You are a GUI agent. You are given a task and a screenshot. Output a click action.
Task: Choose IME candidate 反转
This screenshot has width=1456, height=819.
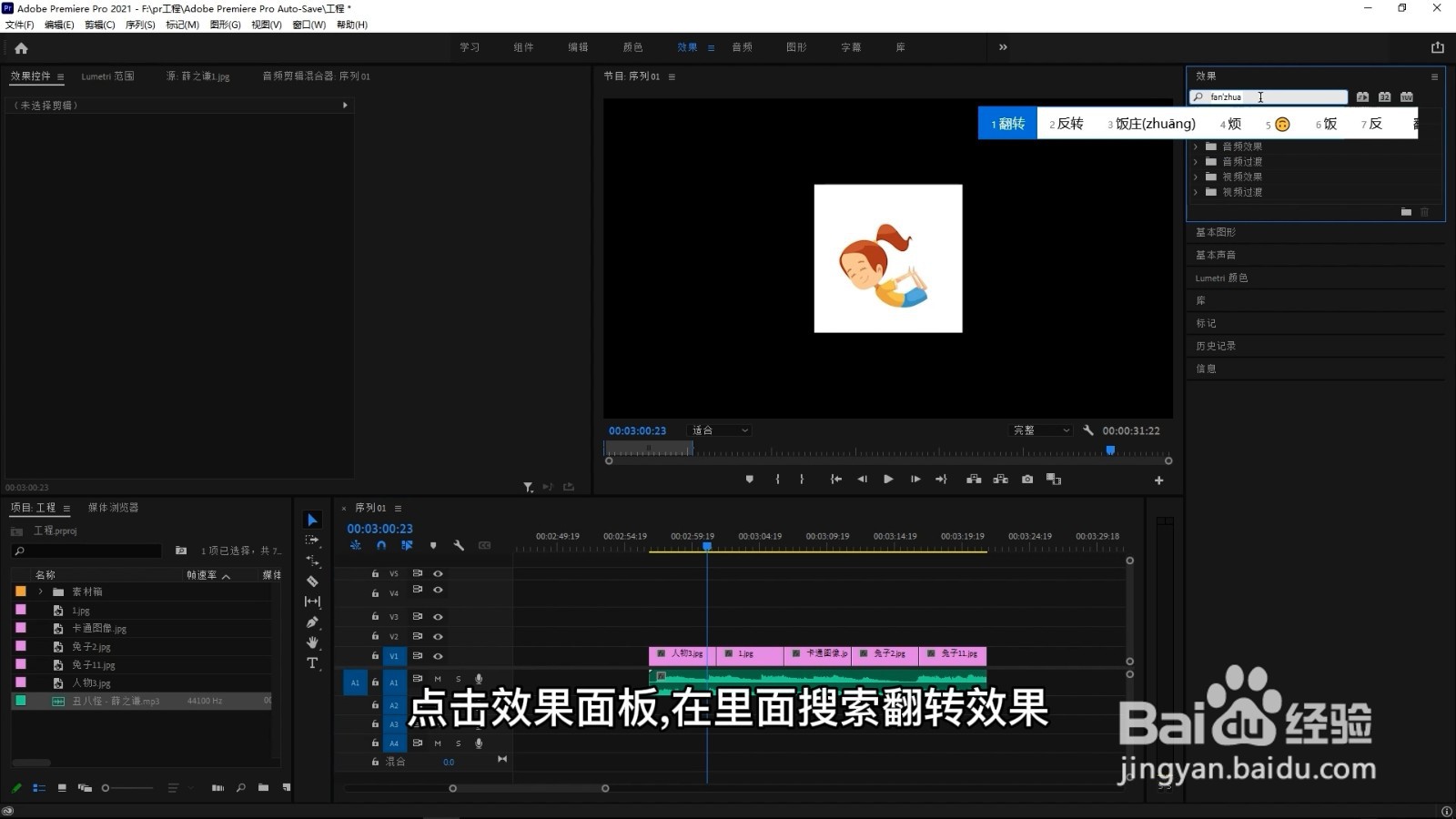click(x=1067, y=124)
